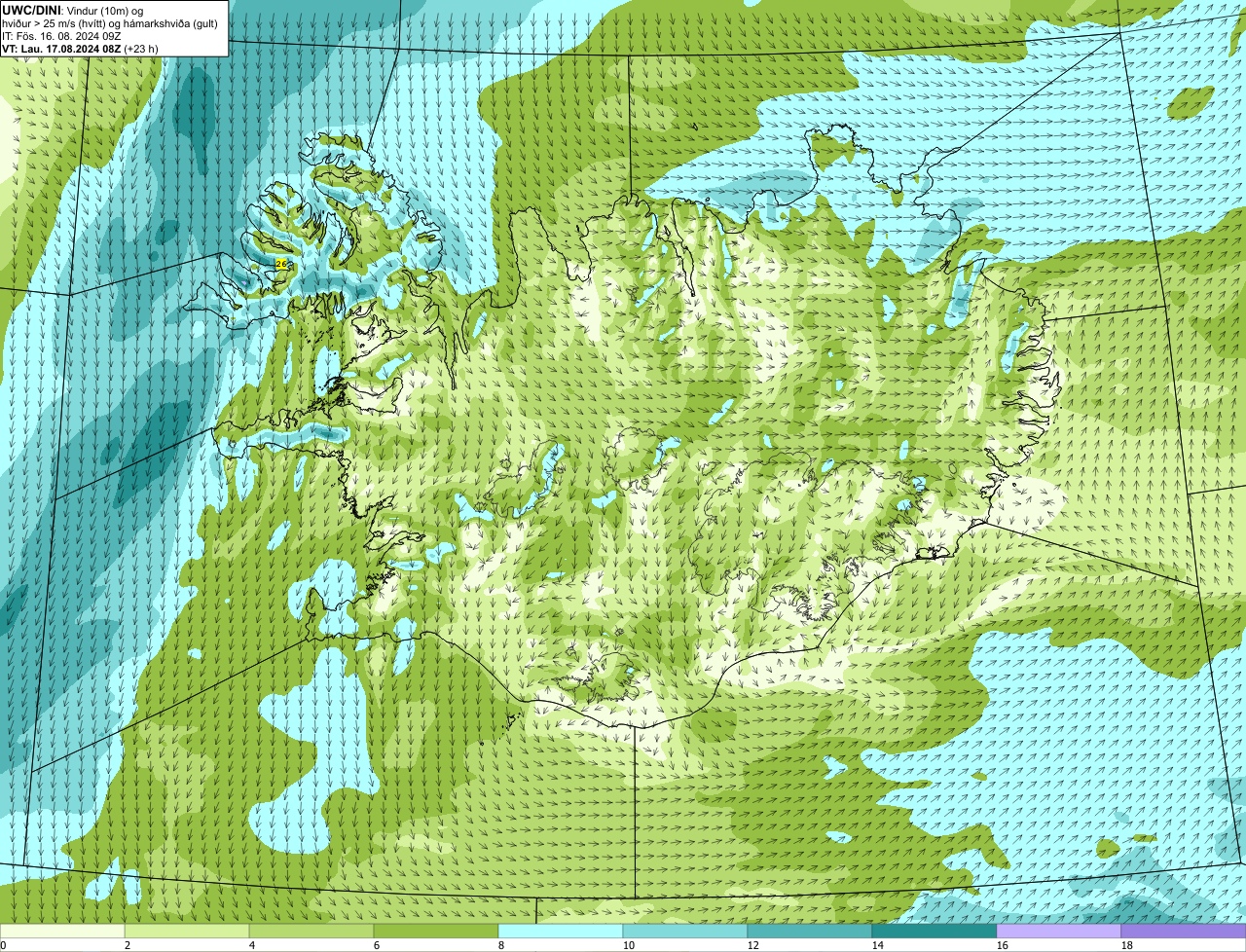Click the '6' colorbar scale label

click(x=377, y=945)
